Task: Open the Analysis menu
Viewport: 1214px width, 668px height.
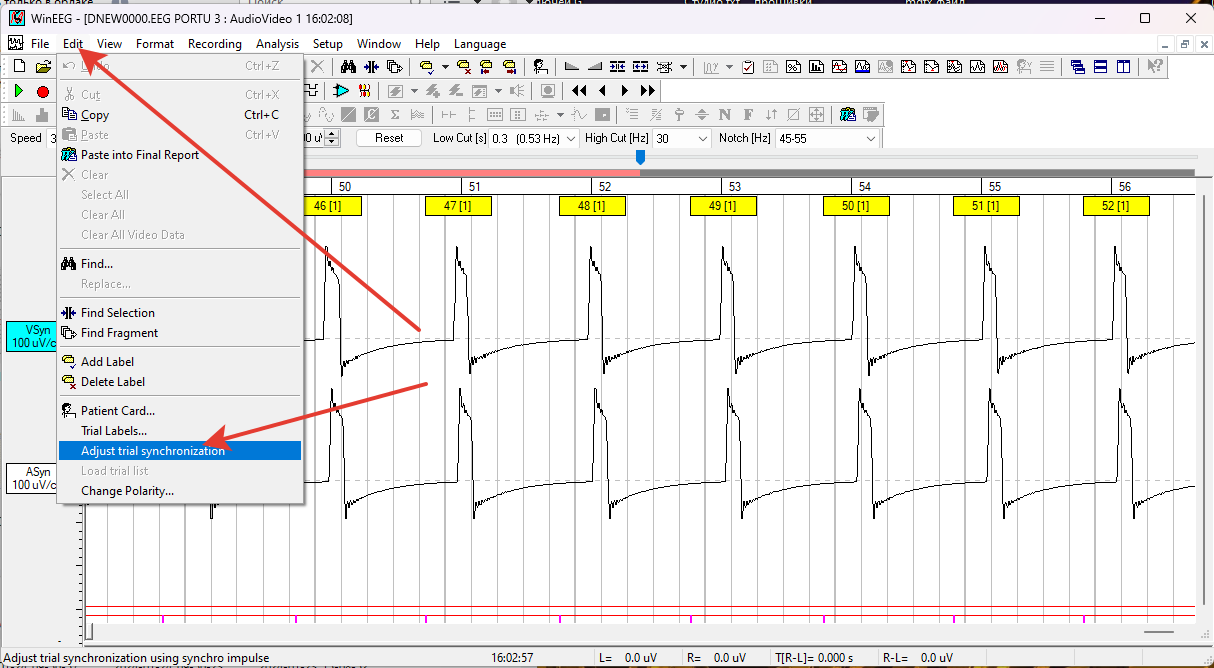Action: tap(277, 44)
